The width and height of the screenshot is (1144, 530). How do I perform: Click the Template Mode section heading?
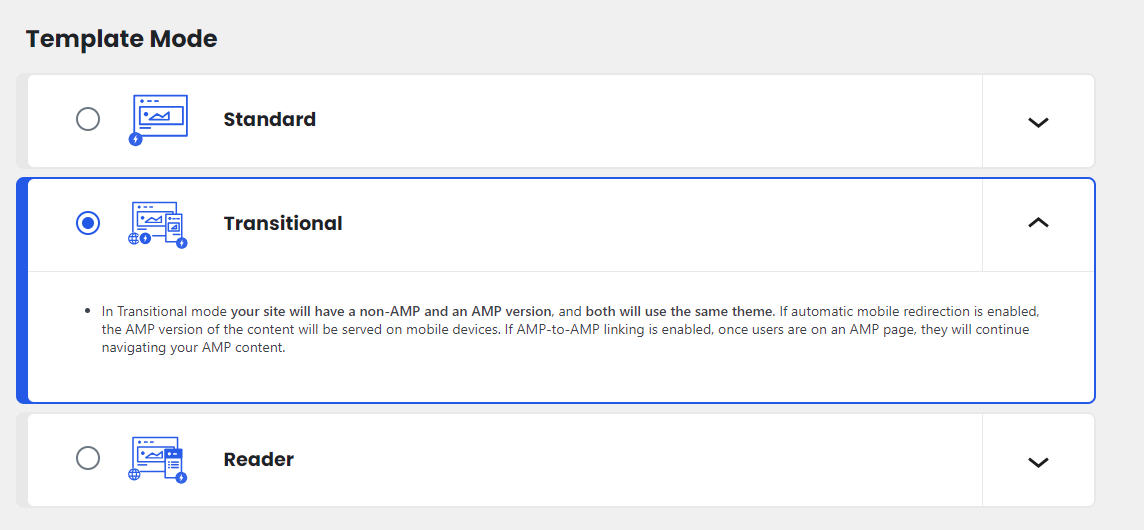121,39
